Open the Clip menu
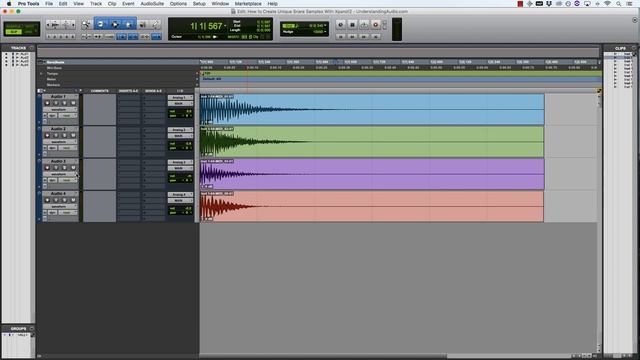Viewport: 640px width, 360px height. (x=112, y=4)
